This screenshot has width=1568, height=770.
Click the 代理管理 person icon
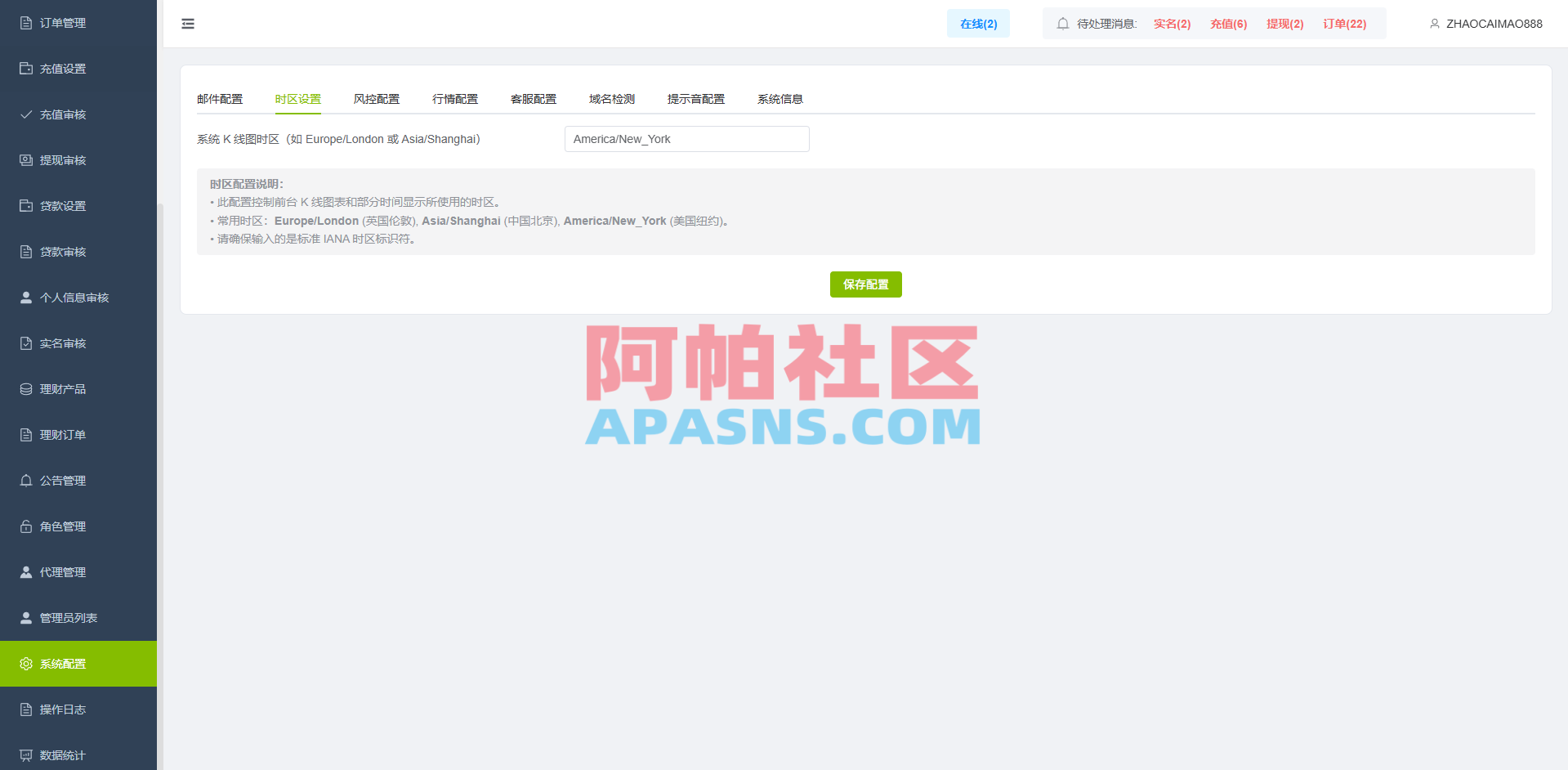coord(26,572)
